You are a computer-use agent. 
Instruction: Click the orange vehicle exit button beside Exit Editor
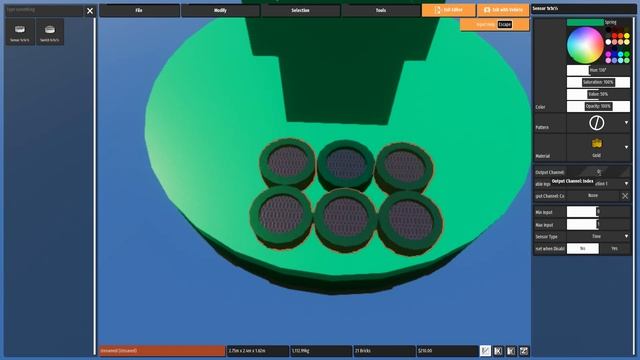click(x=503, y=10)
